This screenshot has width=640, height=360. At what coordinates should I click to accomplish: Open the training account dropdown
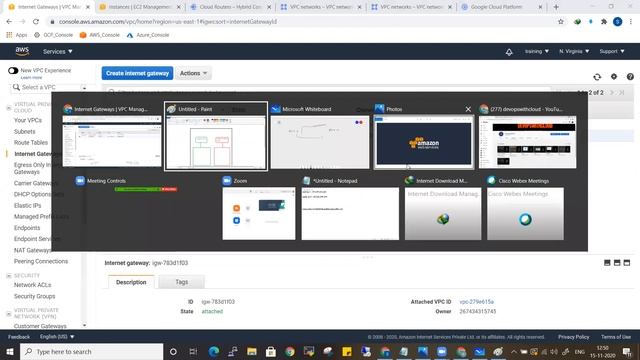[536, 51]
